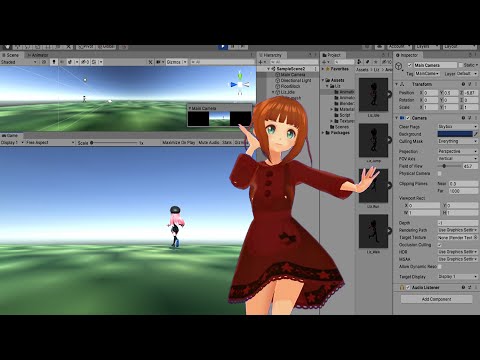480x360 pixels.
Task: Enable Allow Dynamic Resolution checkbox
Action: [440, 267]
